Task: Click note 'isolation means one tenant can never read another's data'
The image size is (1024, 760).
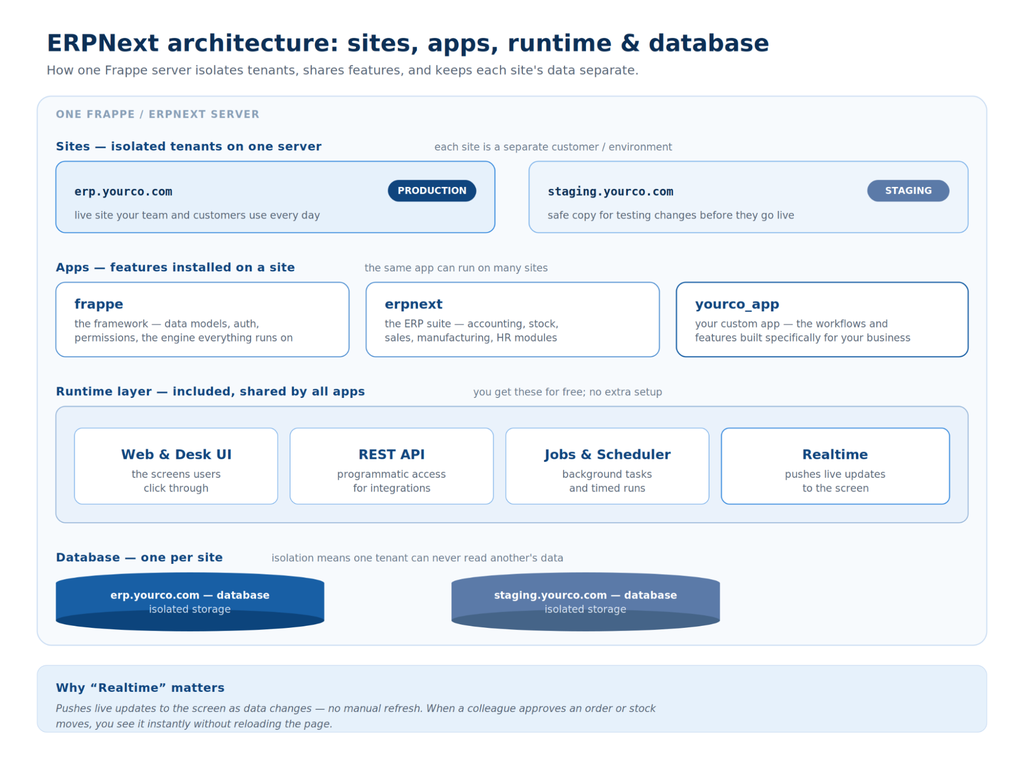Action: click(x=417, y=558)
